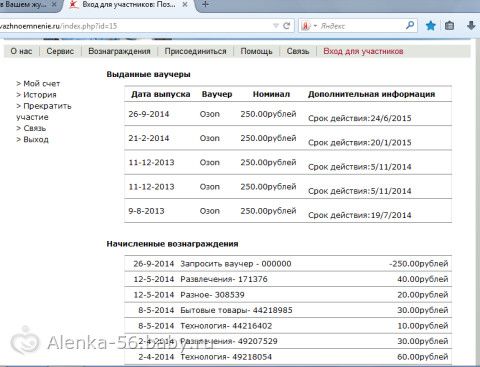480x367 pixels.
Task: Open the downloads arrow icon
Action: pyautogui.click(x=471, y=26)
